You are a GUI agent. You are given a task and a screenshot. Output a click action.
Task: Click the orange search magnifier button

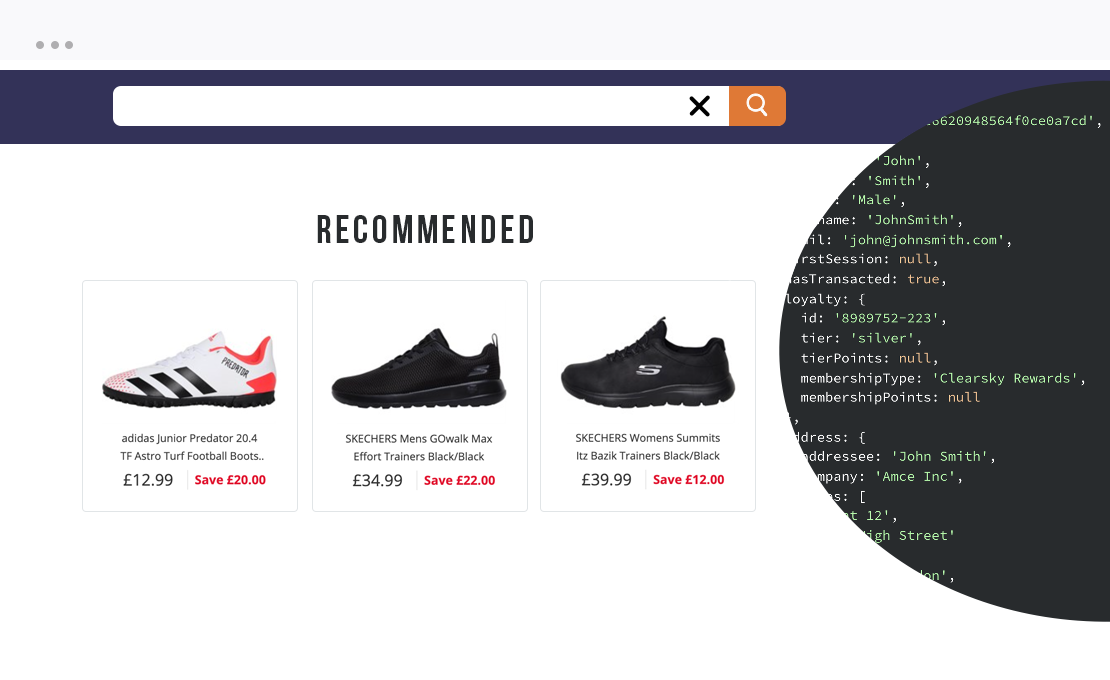[x=757, y=106]
